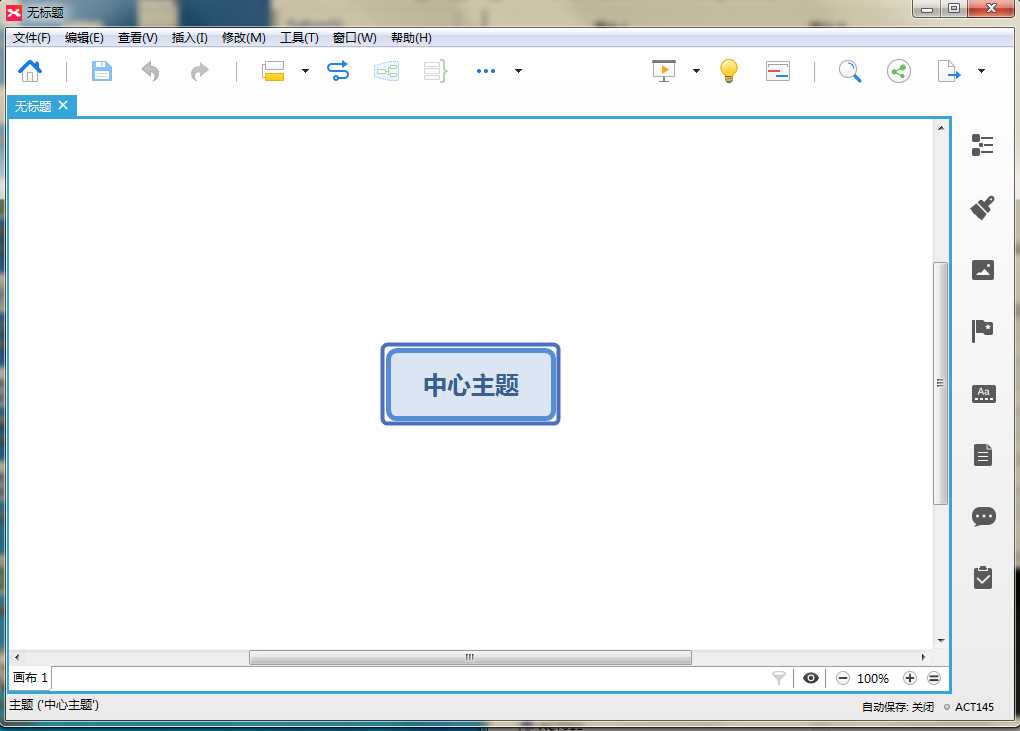
Task: Open the presentation mode dropdown arrow
Action: pos(696,70)
